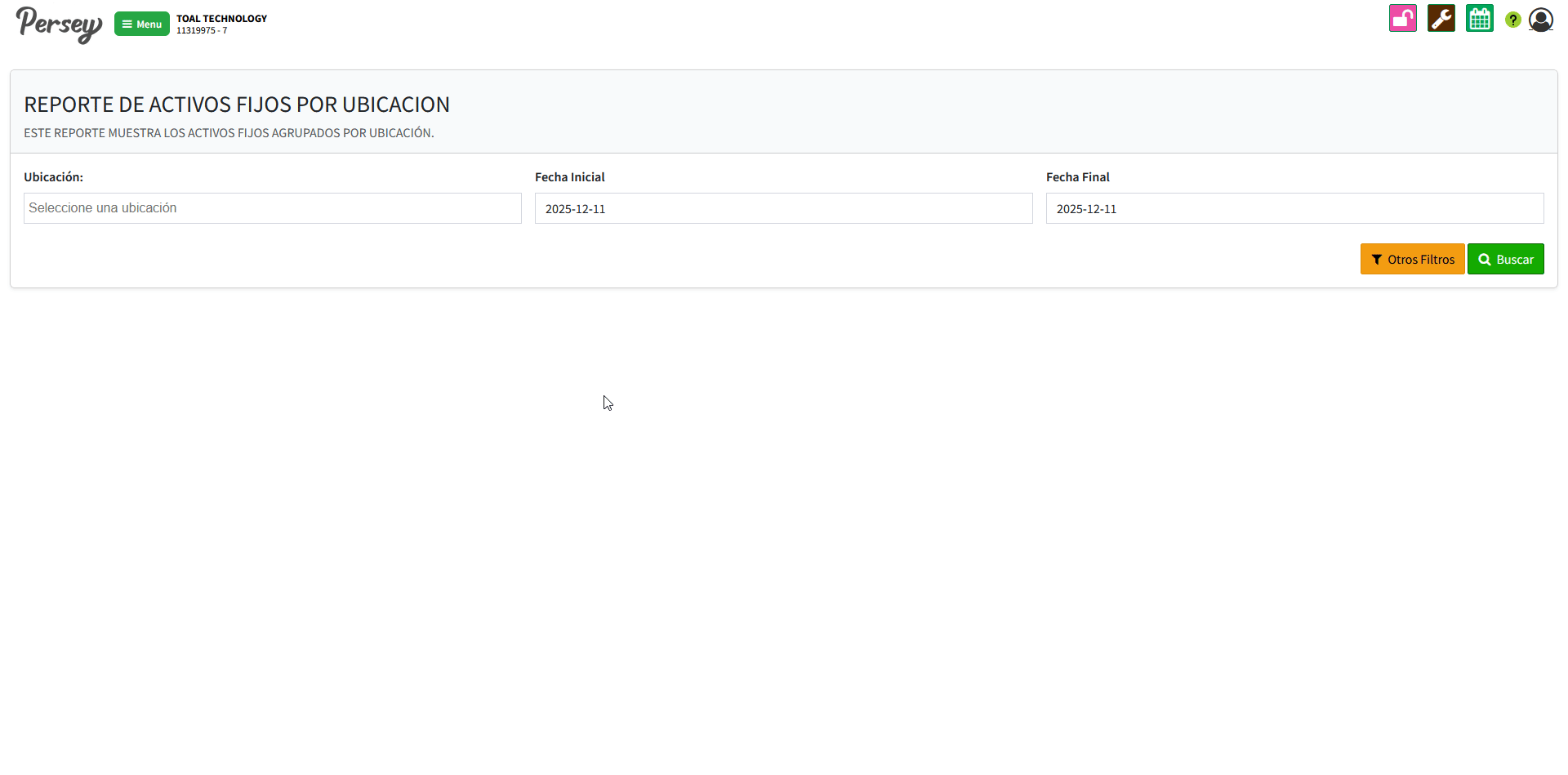
Task: Click the TOAL TECHNOLOGY company name
Action: pyautogui.click(x=221, y=19)
